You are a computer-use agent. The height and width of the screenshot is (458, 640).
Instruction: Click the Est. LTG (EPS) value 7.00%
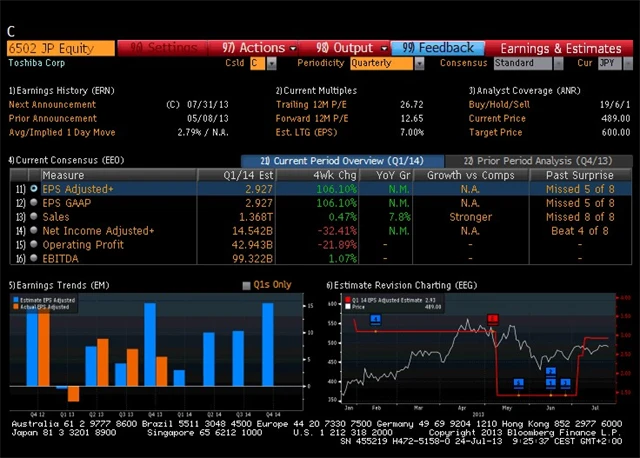412,132
